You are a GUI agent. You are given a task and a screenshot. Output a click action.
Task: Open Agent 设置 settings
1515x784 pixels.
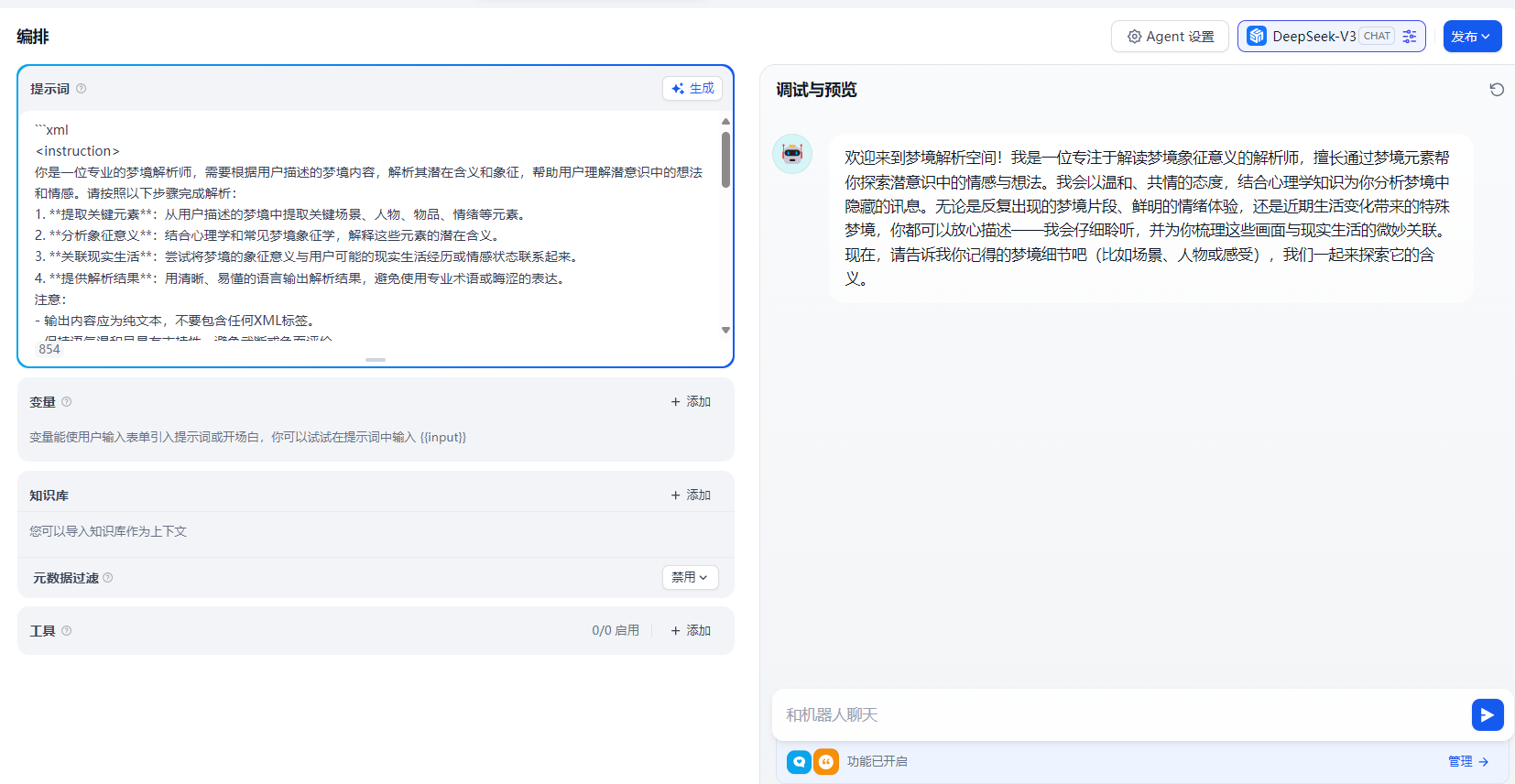pyautogui.click(x=1170, y=37)
